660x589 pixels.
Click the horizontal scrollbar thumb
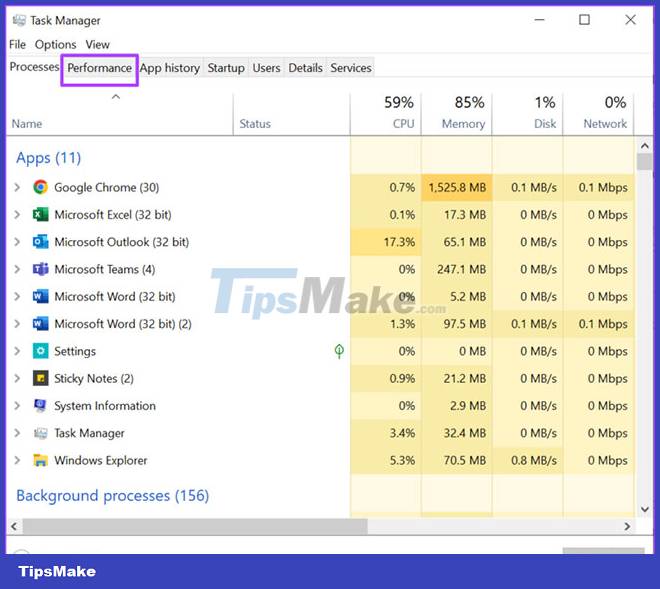195,526
